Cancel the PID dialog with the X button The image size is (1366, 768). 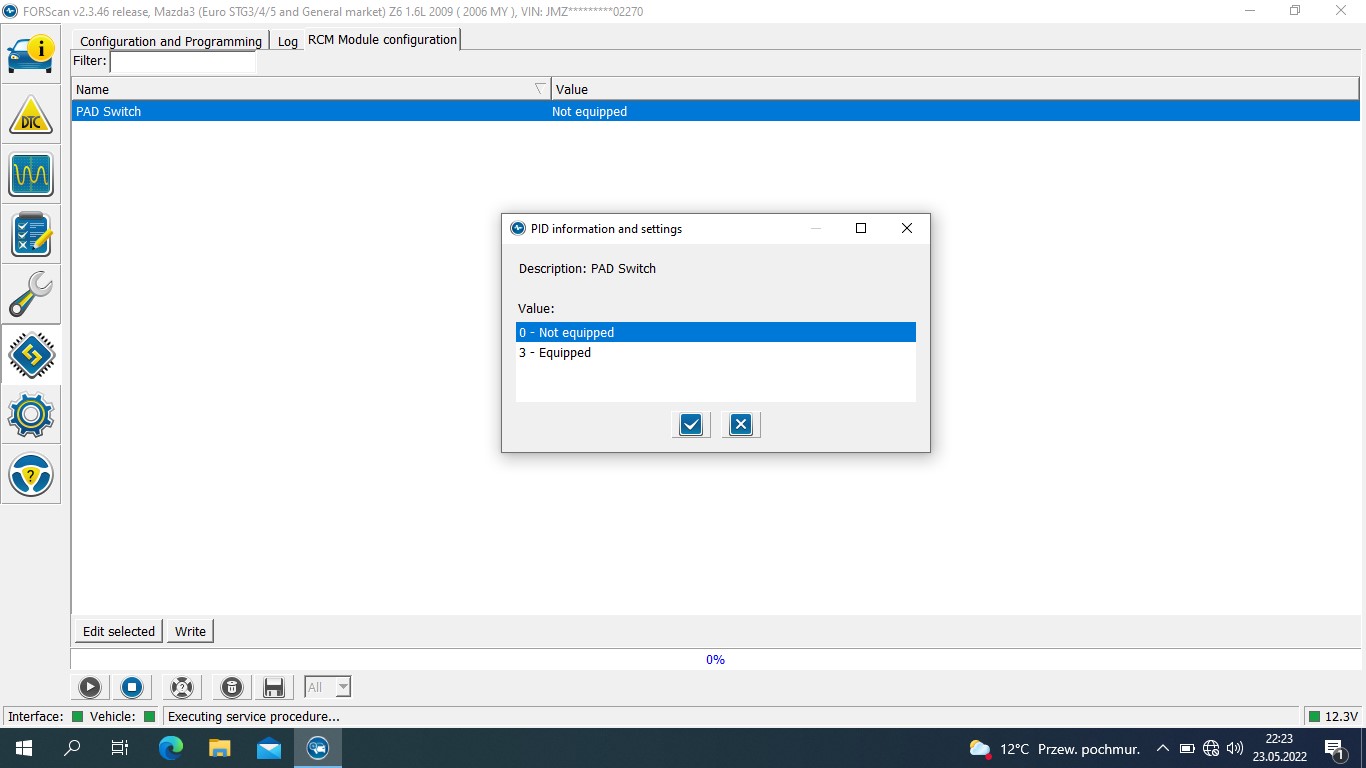coord(740,425)
